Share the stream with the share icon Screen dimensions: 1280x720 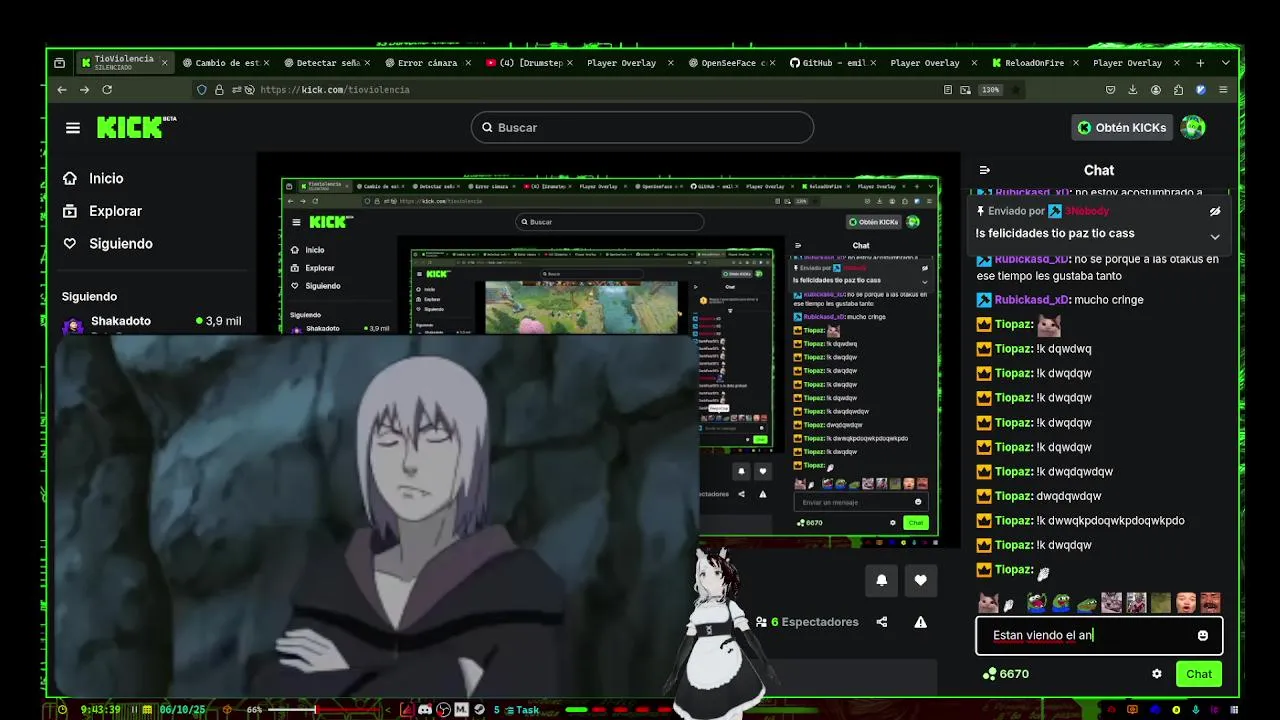coord(881,622)
